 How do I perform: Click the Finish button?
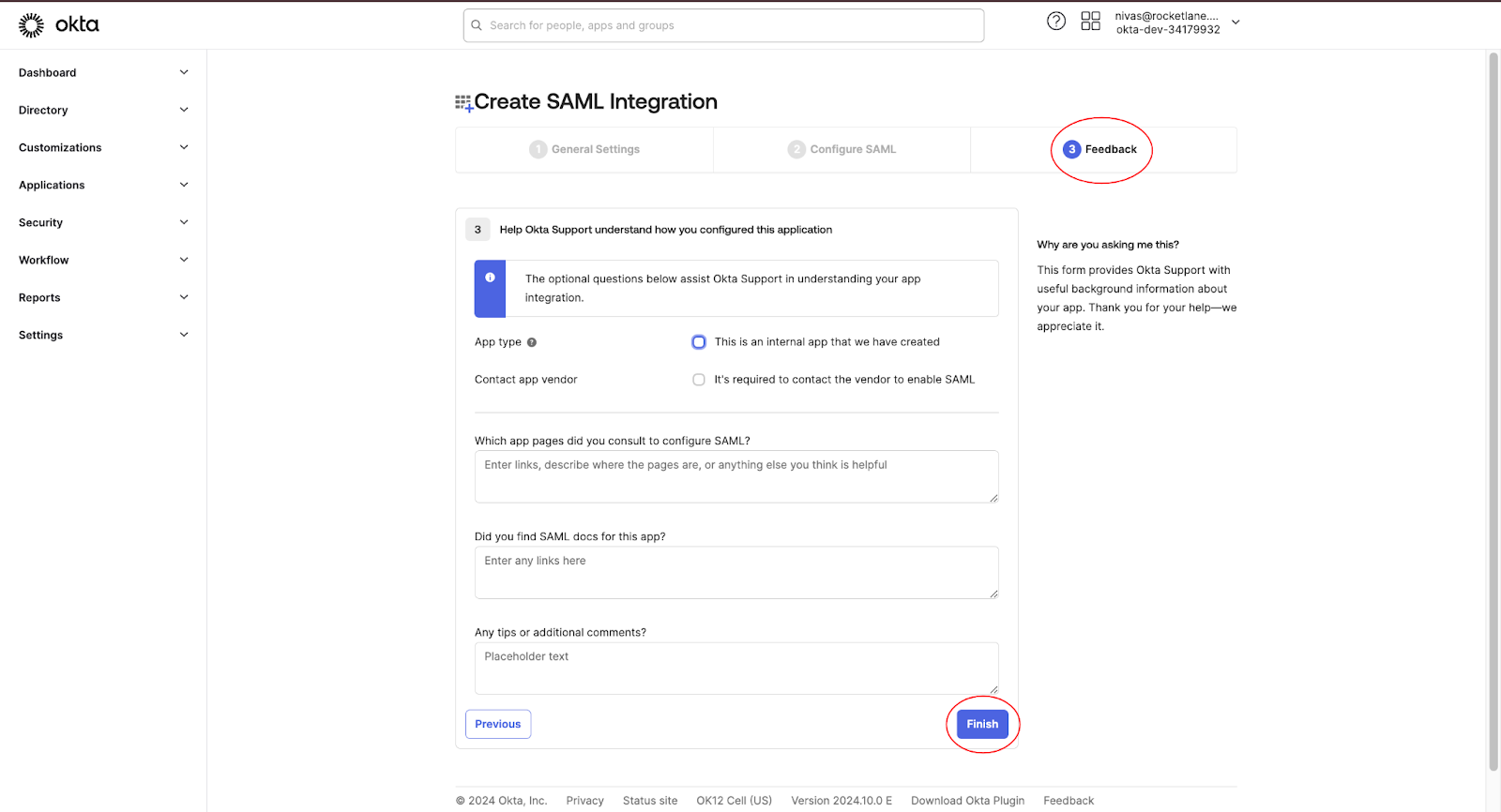pyautogui.click(x=982, y=724)
